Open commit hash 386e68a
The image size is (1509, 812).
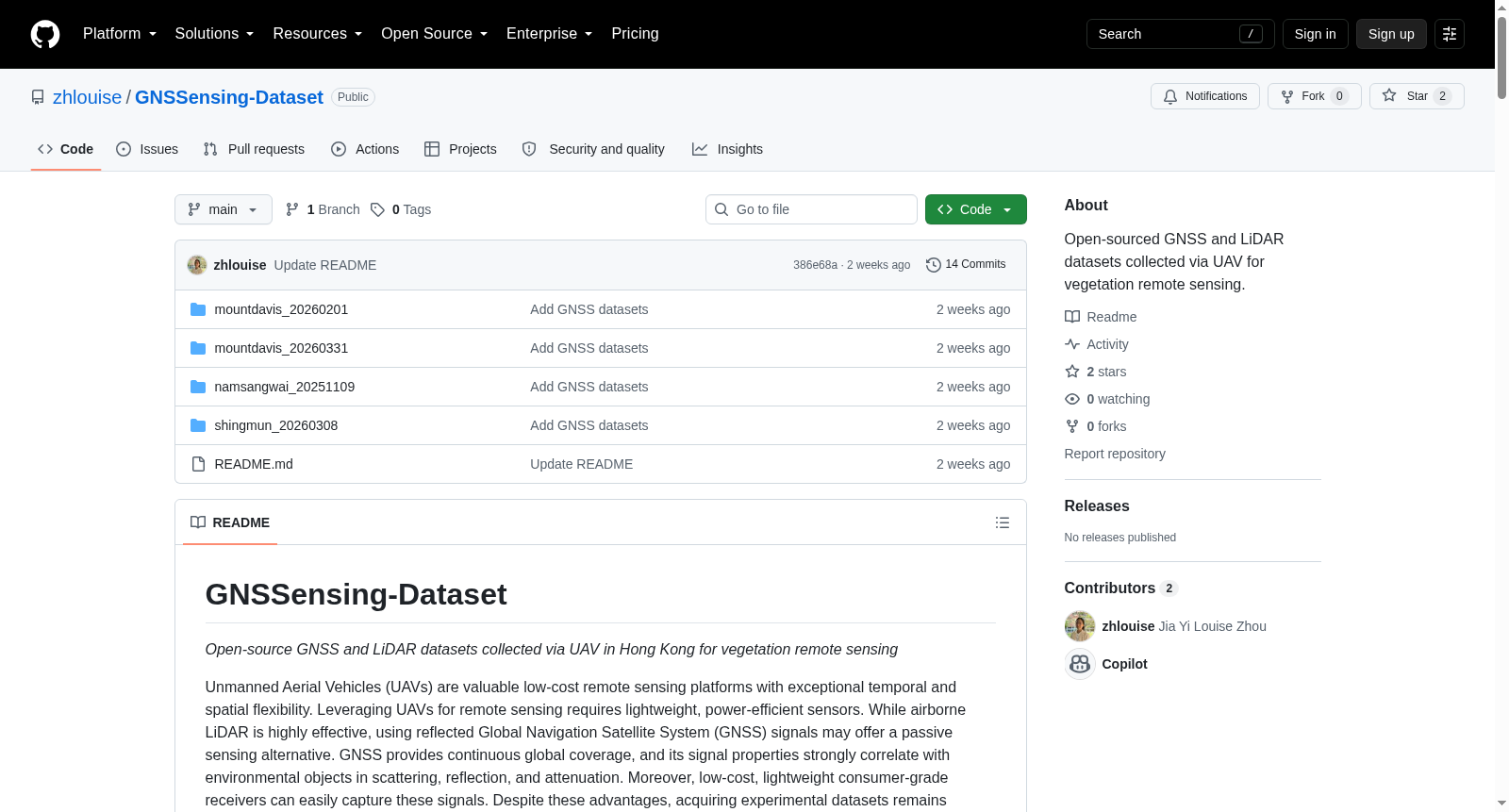[815, 265]
